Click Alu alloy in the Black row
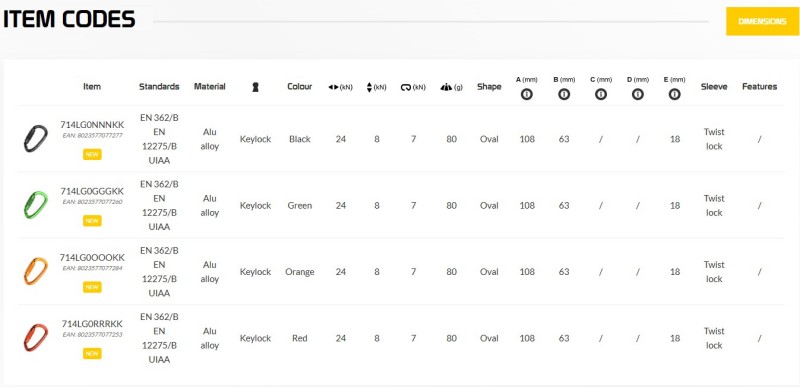Image resolution: width=800 pixels, height=387 pixels. tap(210, 139)
